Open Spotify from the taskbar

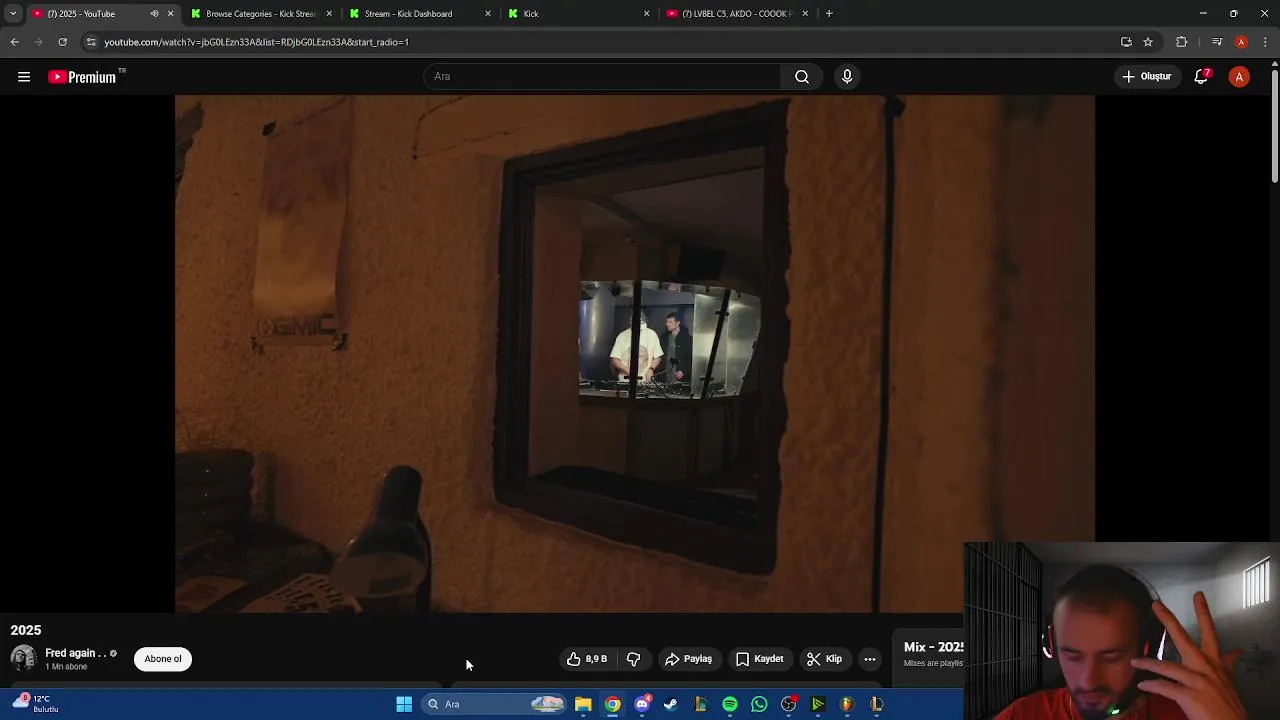[x=730, y=704]
